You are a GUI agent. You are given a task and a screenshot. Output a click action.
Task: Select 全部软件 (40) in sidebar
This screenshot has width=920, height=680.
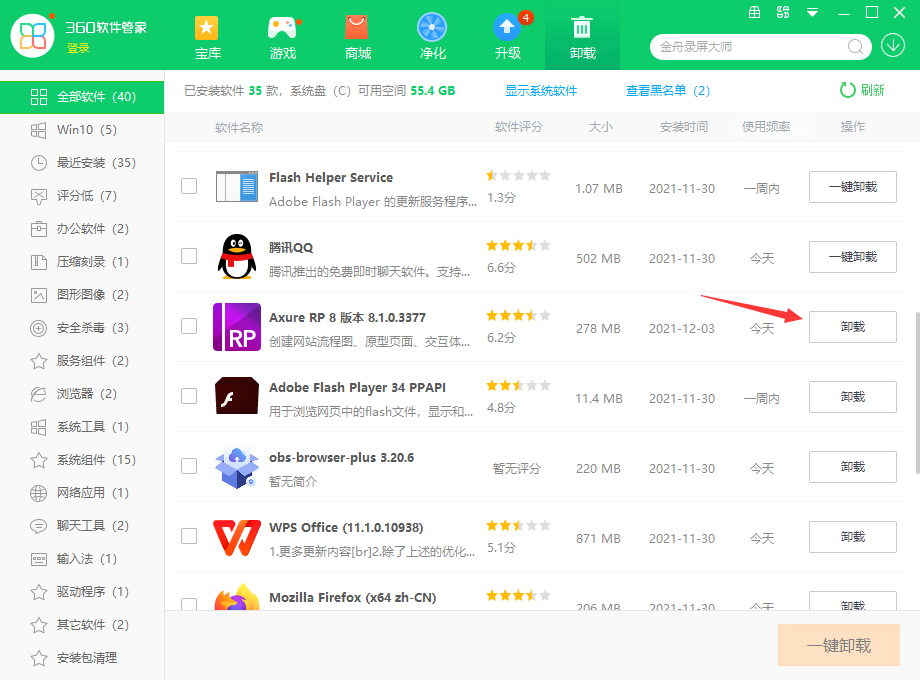(82, 97)
